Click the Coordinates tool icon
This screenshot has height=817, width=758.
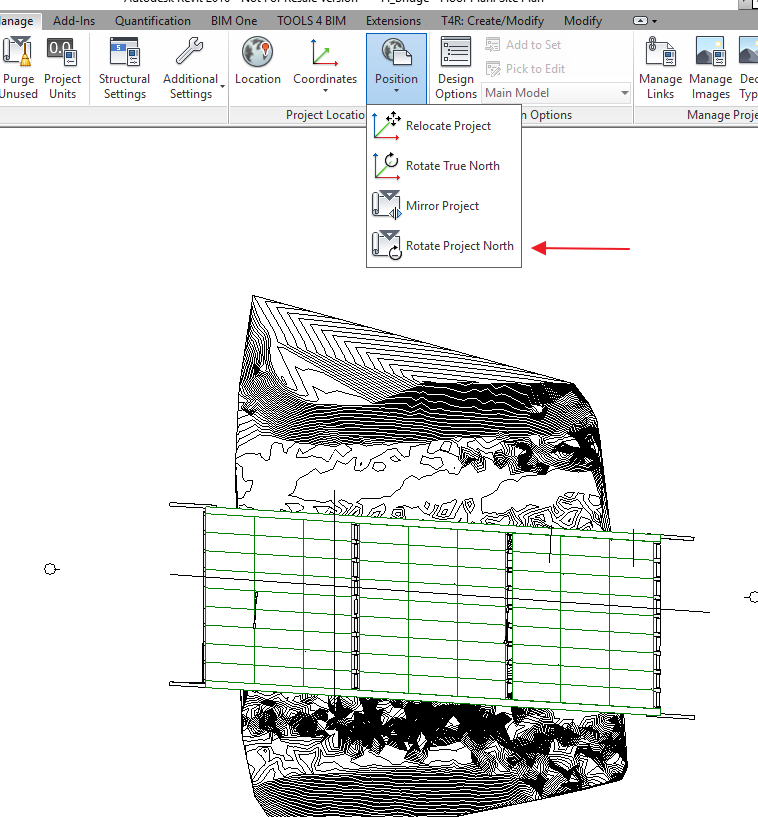(324, 52)
